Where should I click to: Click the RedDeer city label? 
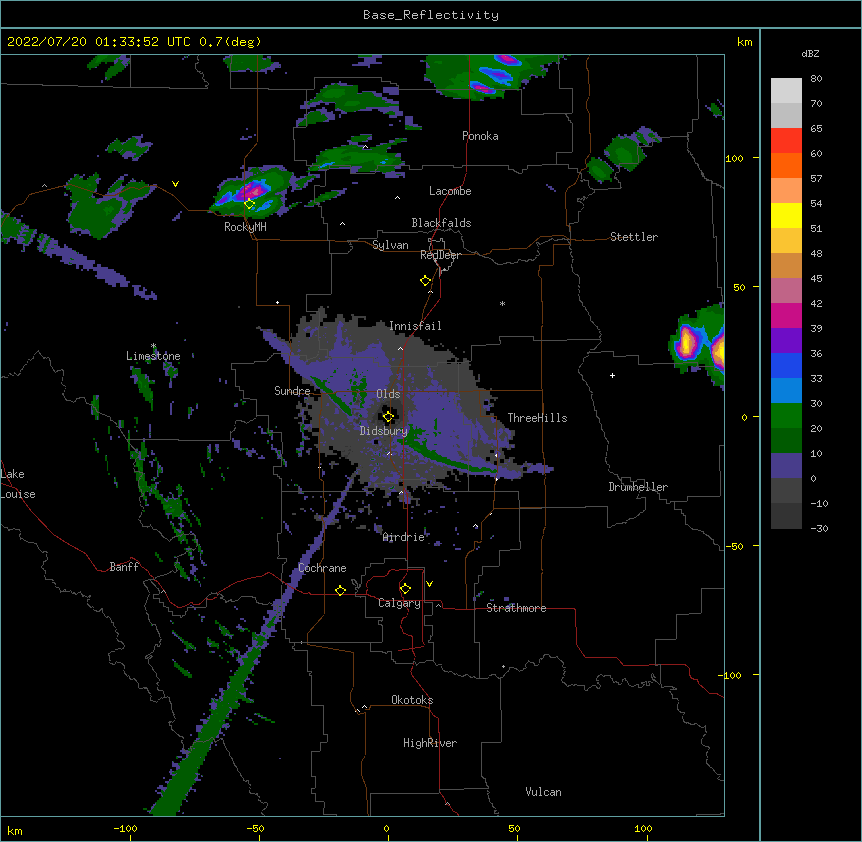coord(440,255)
